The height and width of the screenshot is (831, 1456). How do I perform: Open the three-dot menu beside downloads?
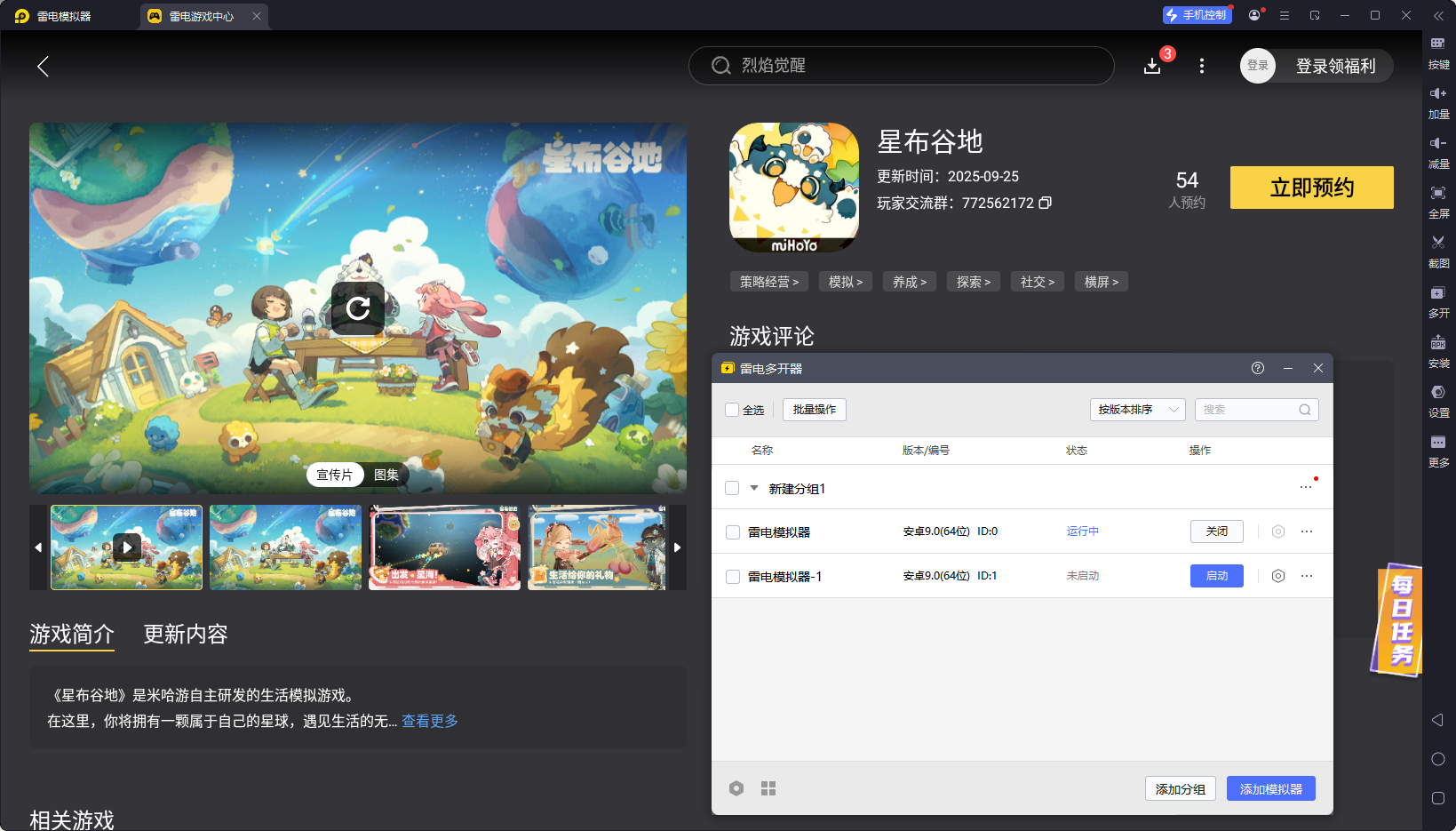pos(1202,66)
